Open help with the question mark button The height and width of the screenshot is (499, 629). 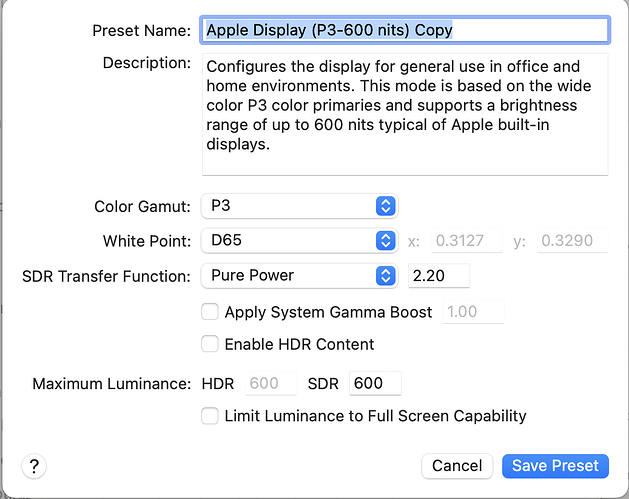point(34,466)
